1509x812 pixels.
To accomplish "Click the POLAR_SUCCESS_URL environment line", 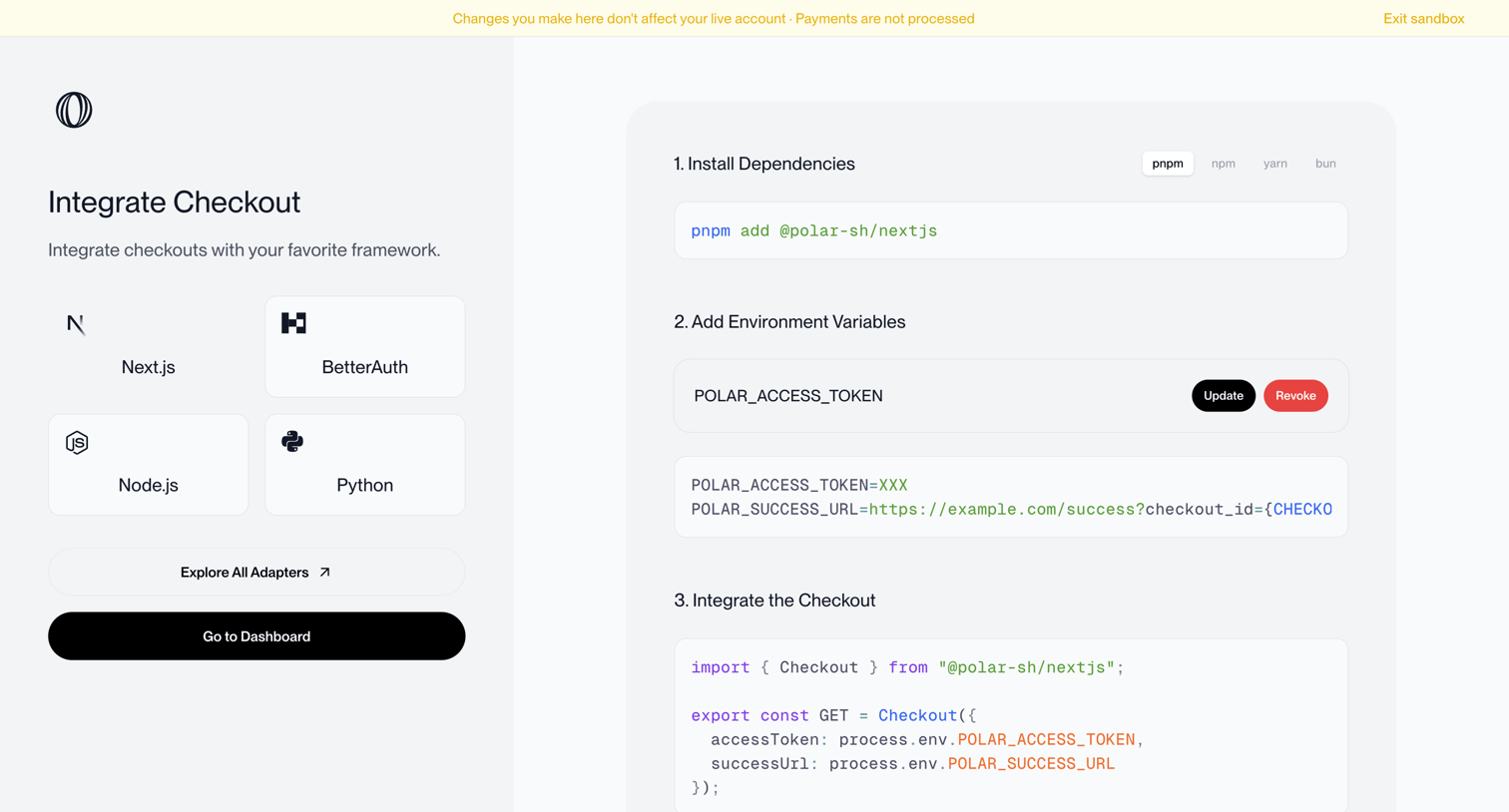I will [x=1011, y=510].
